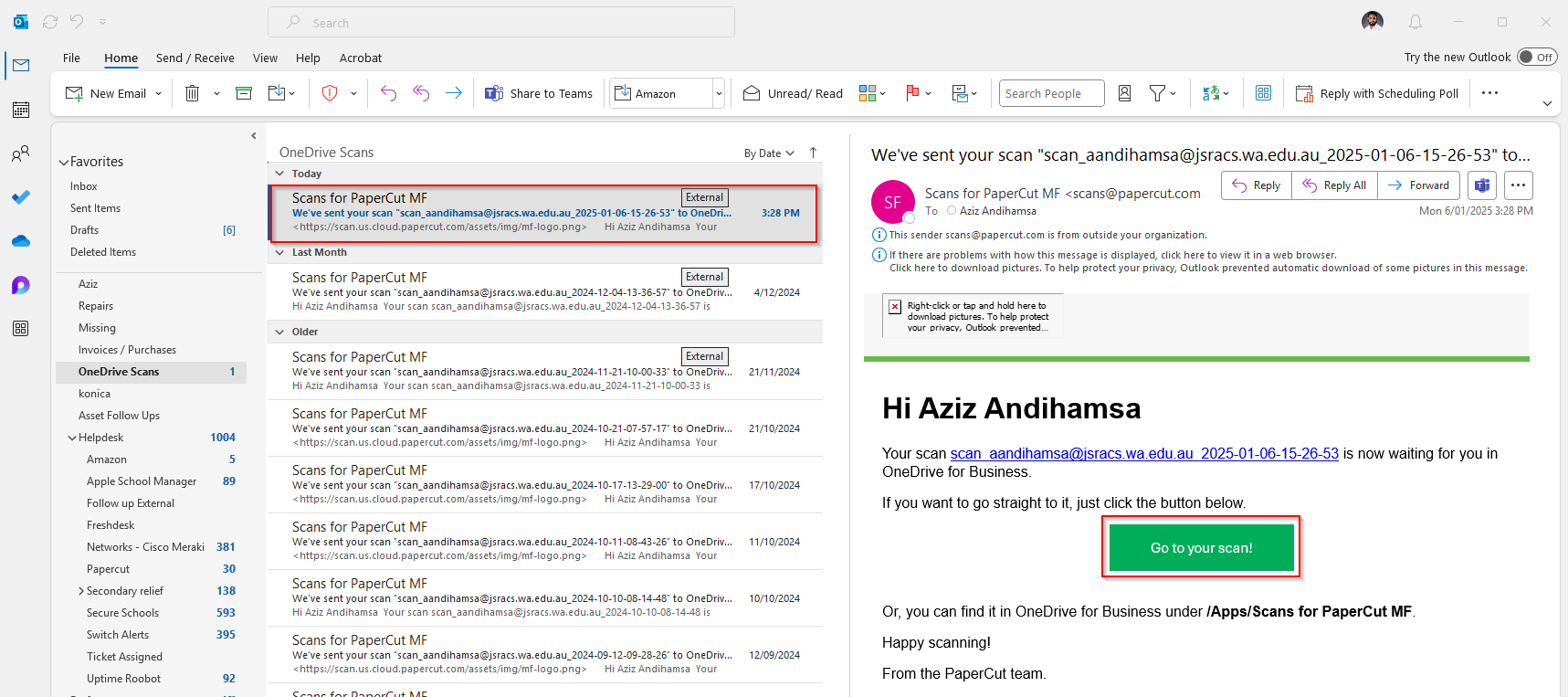Viewport: 1568px width, 697px height.
Task: Expand the ribbon display options chevron
Action: 1547,103
